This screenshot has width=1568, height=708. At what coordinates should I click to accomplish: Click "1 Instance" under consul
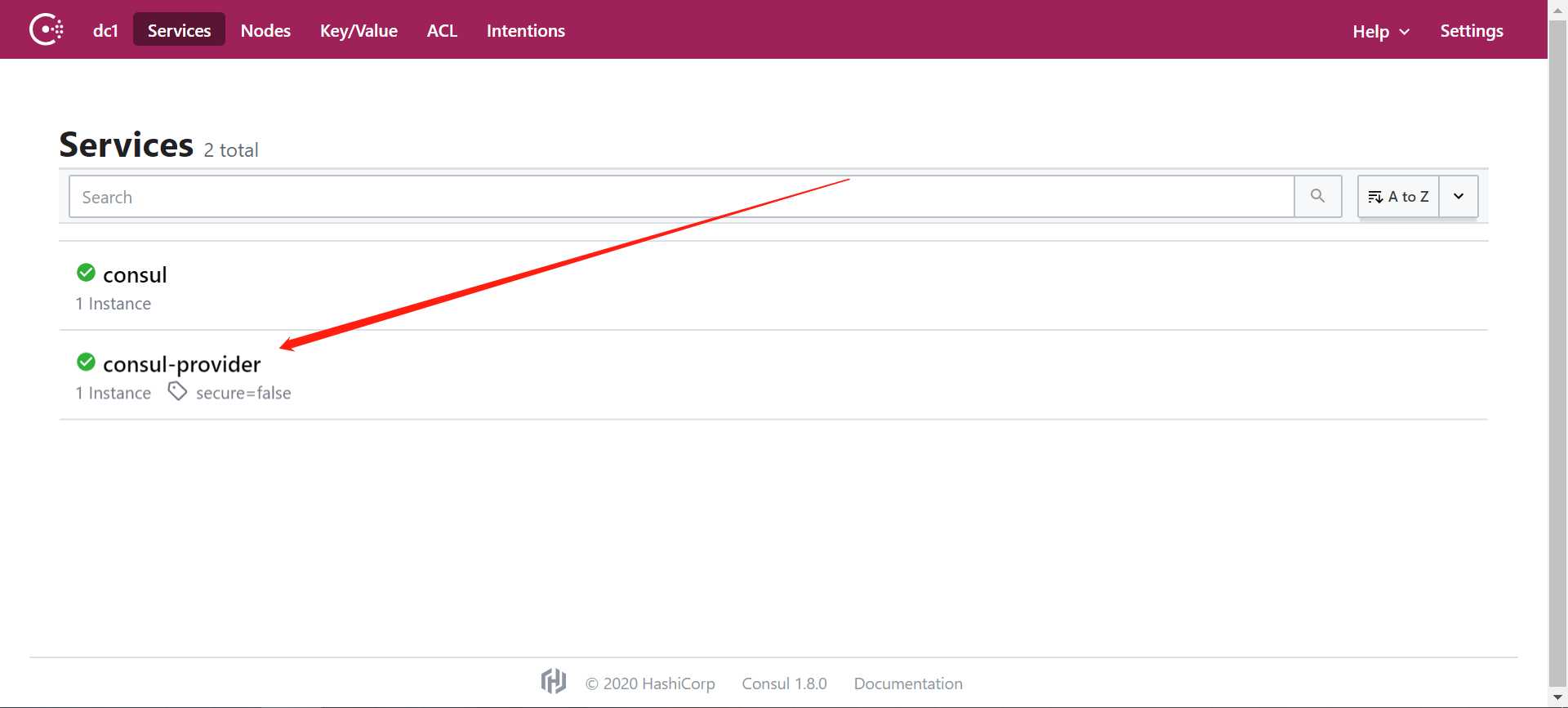pyautogui.click(x=114, y=304)
